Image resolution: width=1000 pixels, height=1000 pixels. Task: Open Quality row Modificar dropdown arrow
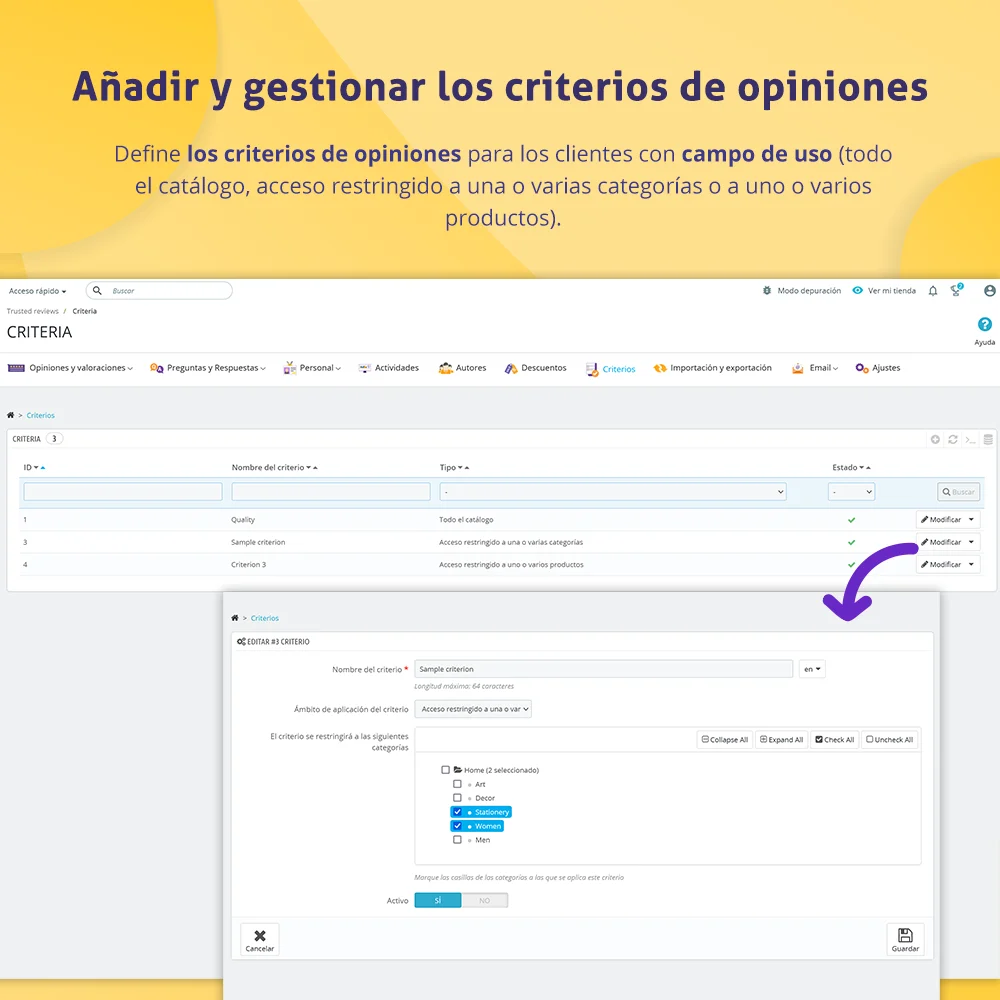pos(971,520)
